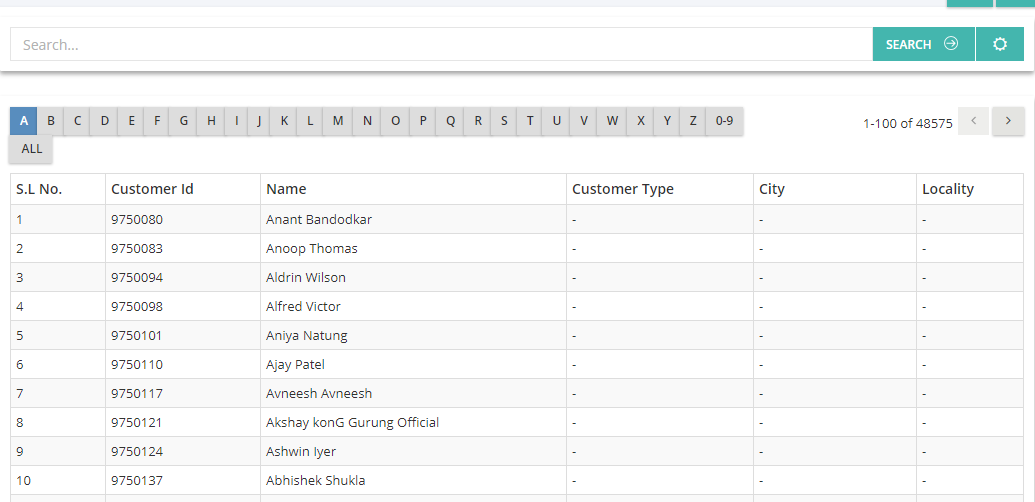
Task: Filter customers by letter B
Action: [x=51, y=121]
